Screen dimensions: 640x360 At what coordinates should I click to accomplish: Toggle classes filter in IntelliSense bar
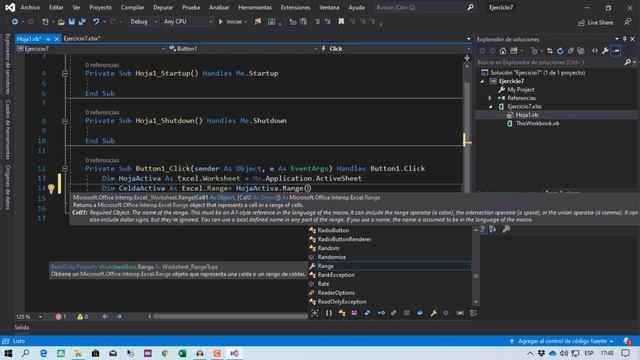[x=342, y=313]
